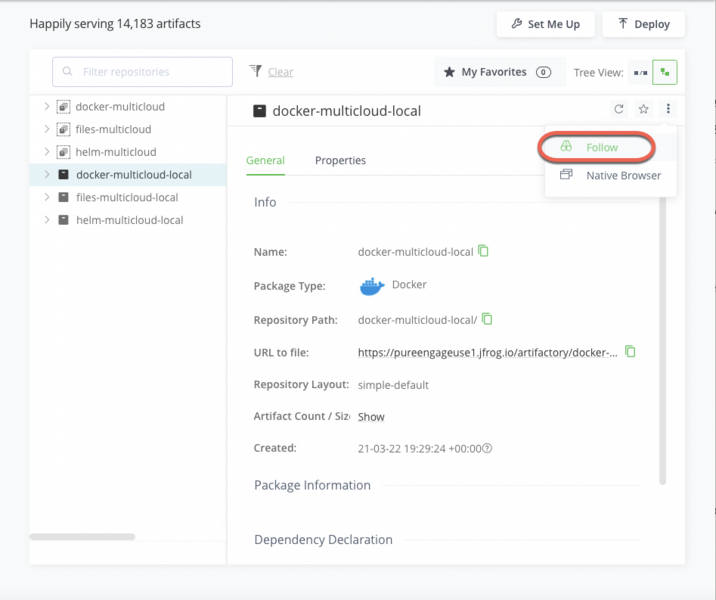
Task: Select files-multicloud-local in the tree
Action: (x=127, y=197)
